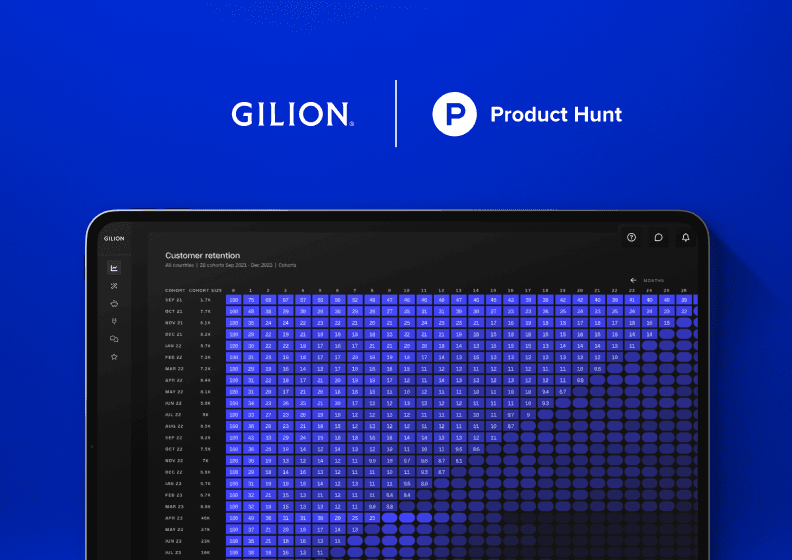792x560 pixels.
Task: Select the FEB 22 cohort row label
Action: [173, 358]
